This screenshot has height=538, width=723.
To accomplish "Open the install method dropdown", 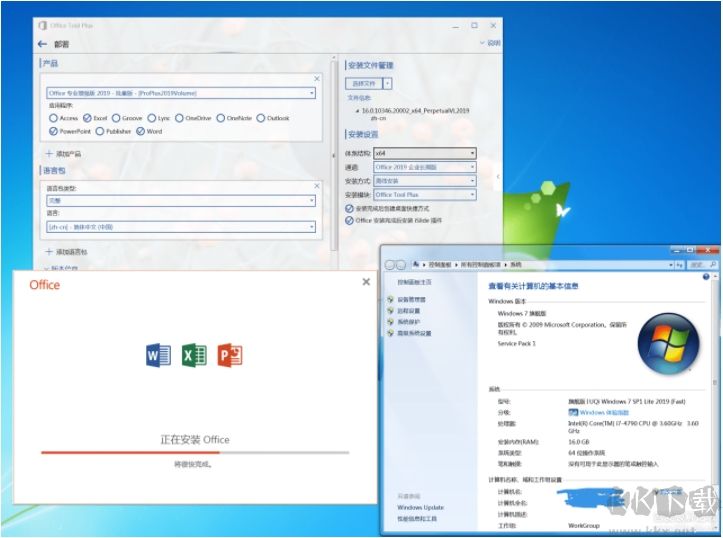I will tap(425, 181).
